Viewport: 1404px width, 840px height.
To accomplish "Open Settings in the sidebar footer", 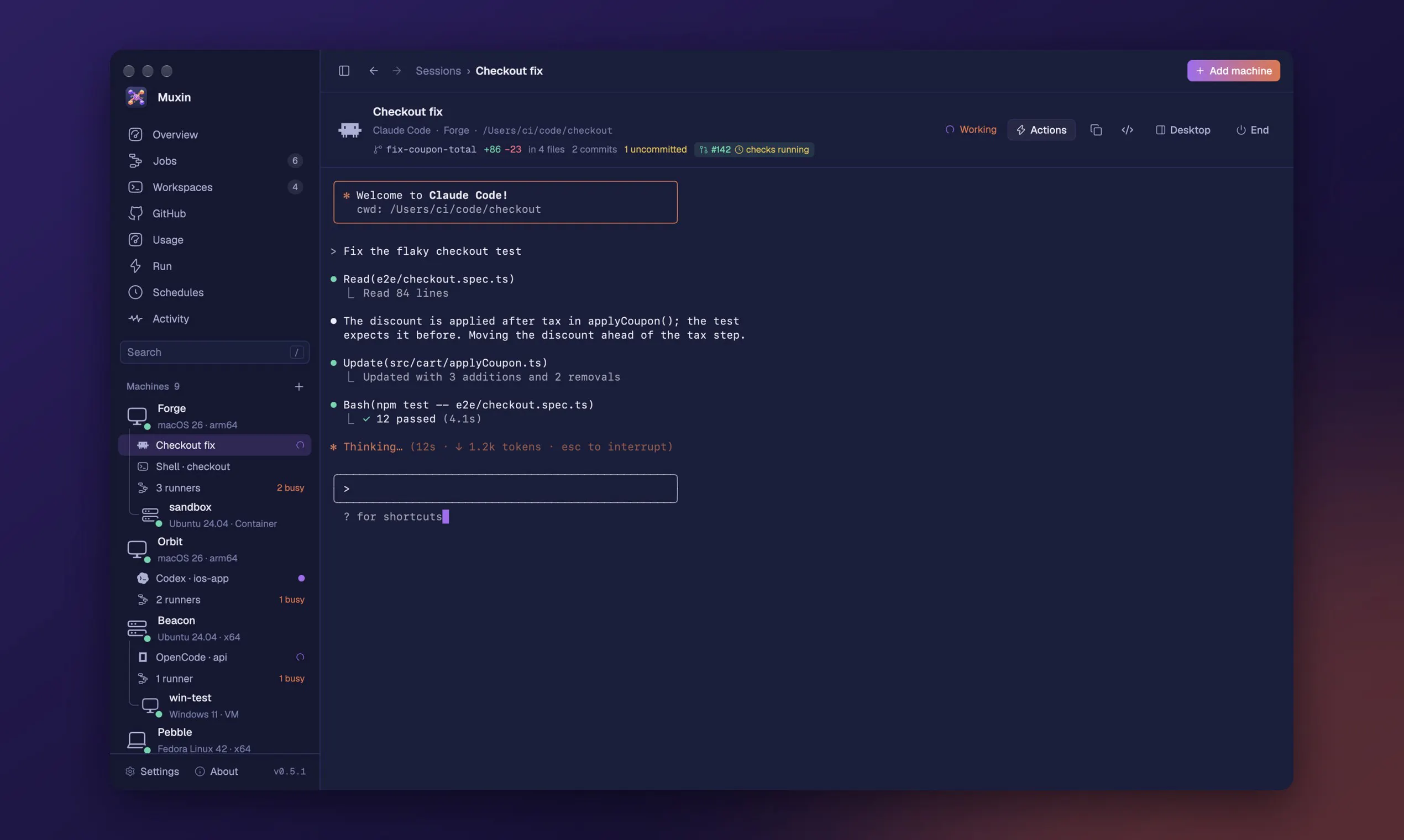I will 151,771.
